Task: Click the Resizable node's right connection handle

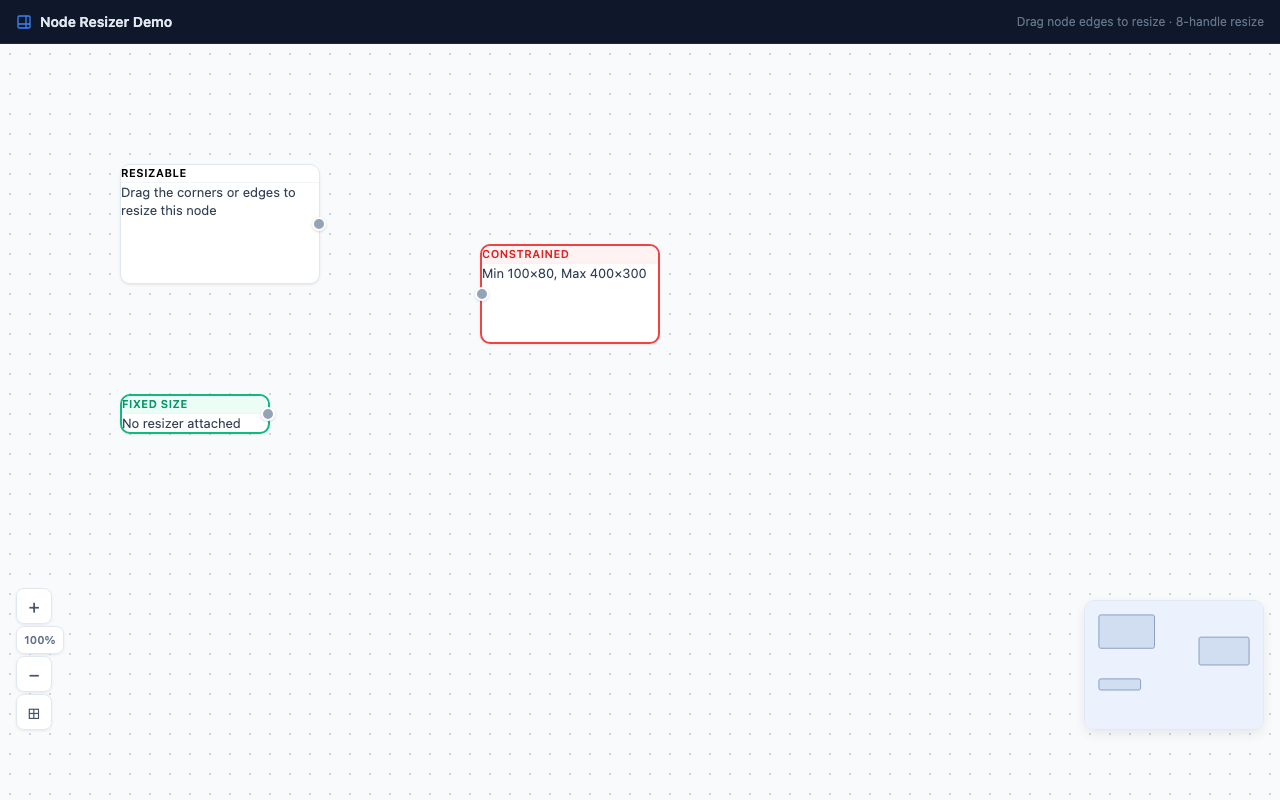Action: coord(319,224)
